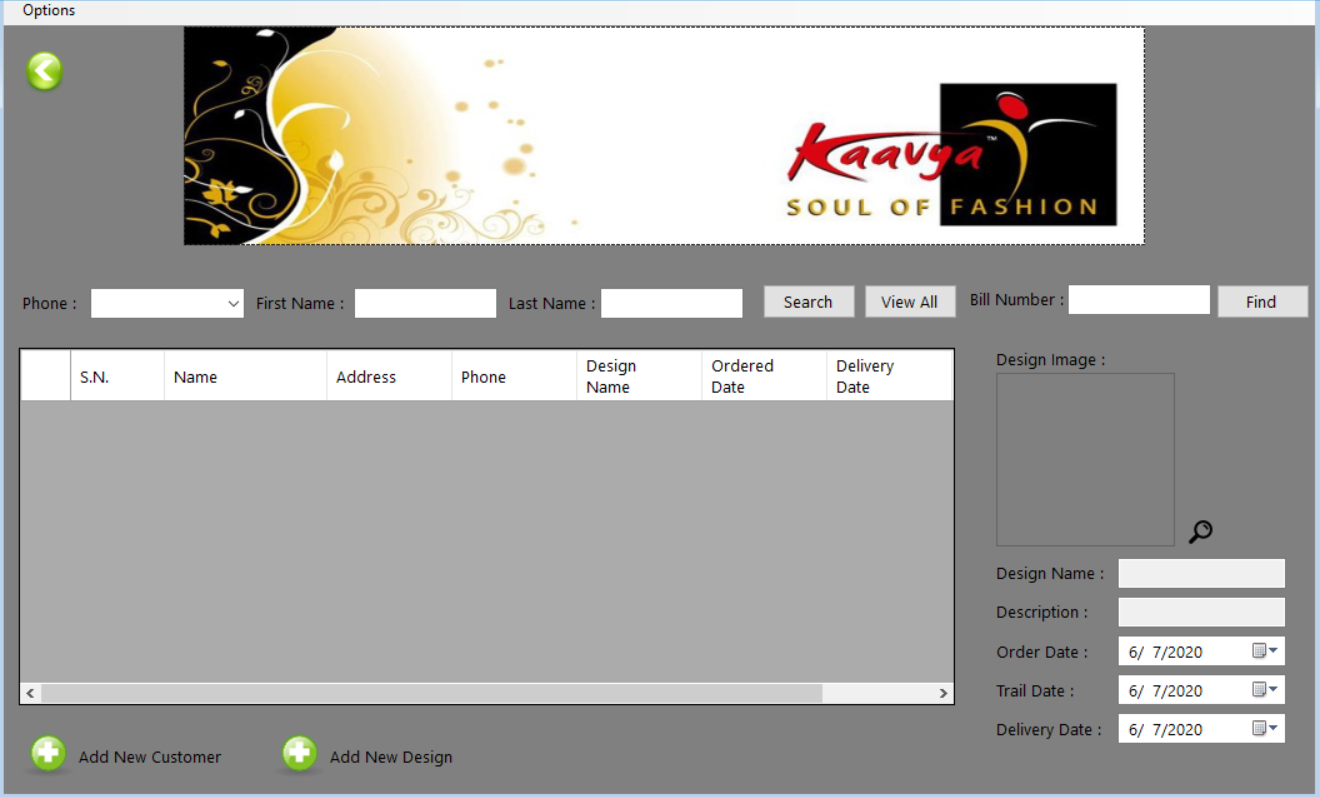Click the Address column header
1320x797 pixels.
pyautogui.click(x=389, y=376)
